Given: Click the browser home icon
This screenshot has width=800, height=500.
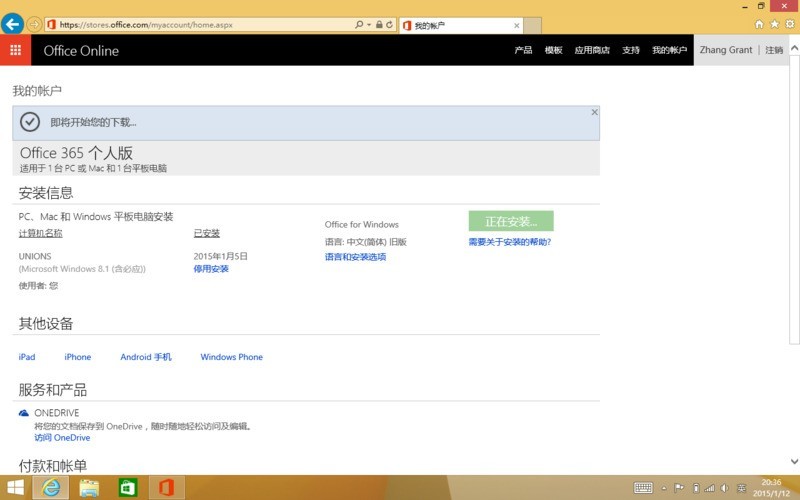Looking at the screenshot, I should [759, 24].
